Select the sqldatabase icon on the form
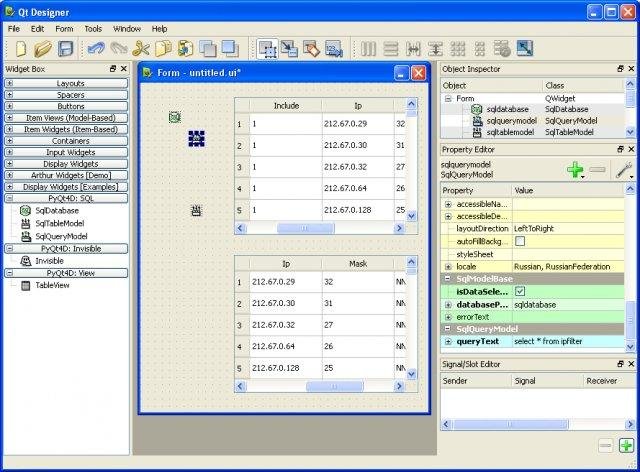Screen dimensions: 640x472 pyautogui.click(x=175, y=117)
